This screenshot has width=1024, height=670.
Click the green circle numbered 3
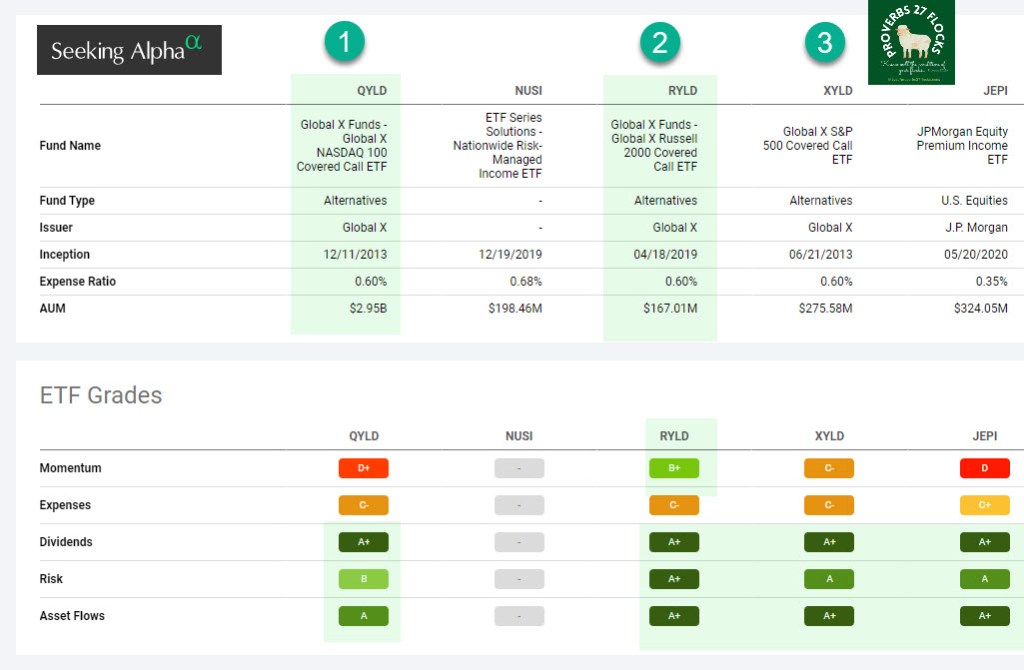click(x=824, y=42)
